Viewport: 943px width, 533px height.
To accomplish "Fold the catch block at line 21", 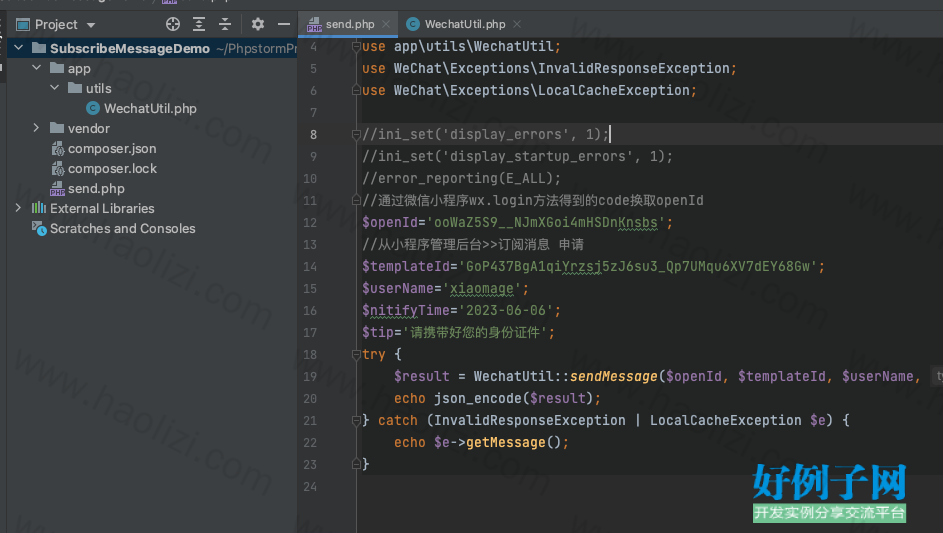I will [x=356, y=421].
